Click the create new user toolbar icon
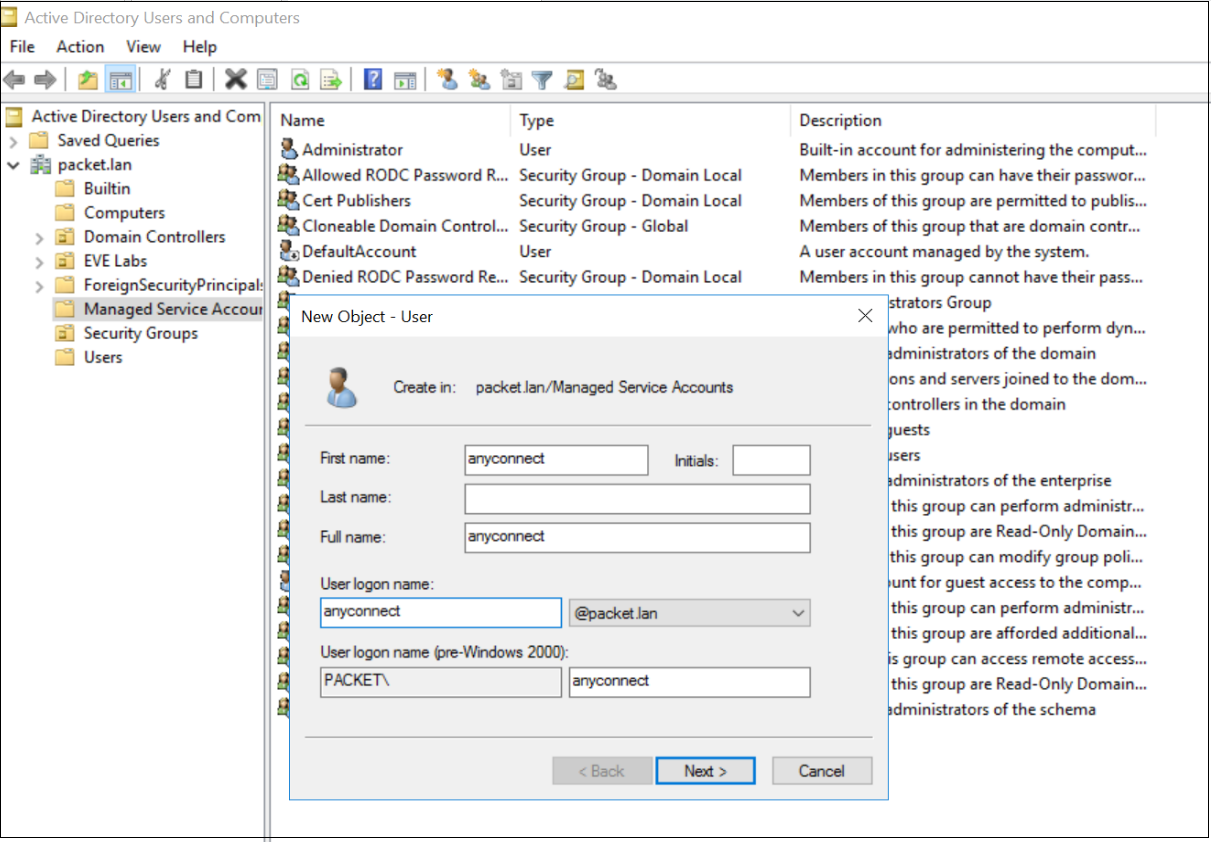This screenshot has height=842, width=1211. tap(447, 80)
